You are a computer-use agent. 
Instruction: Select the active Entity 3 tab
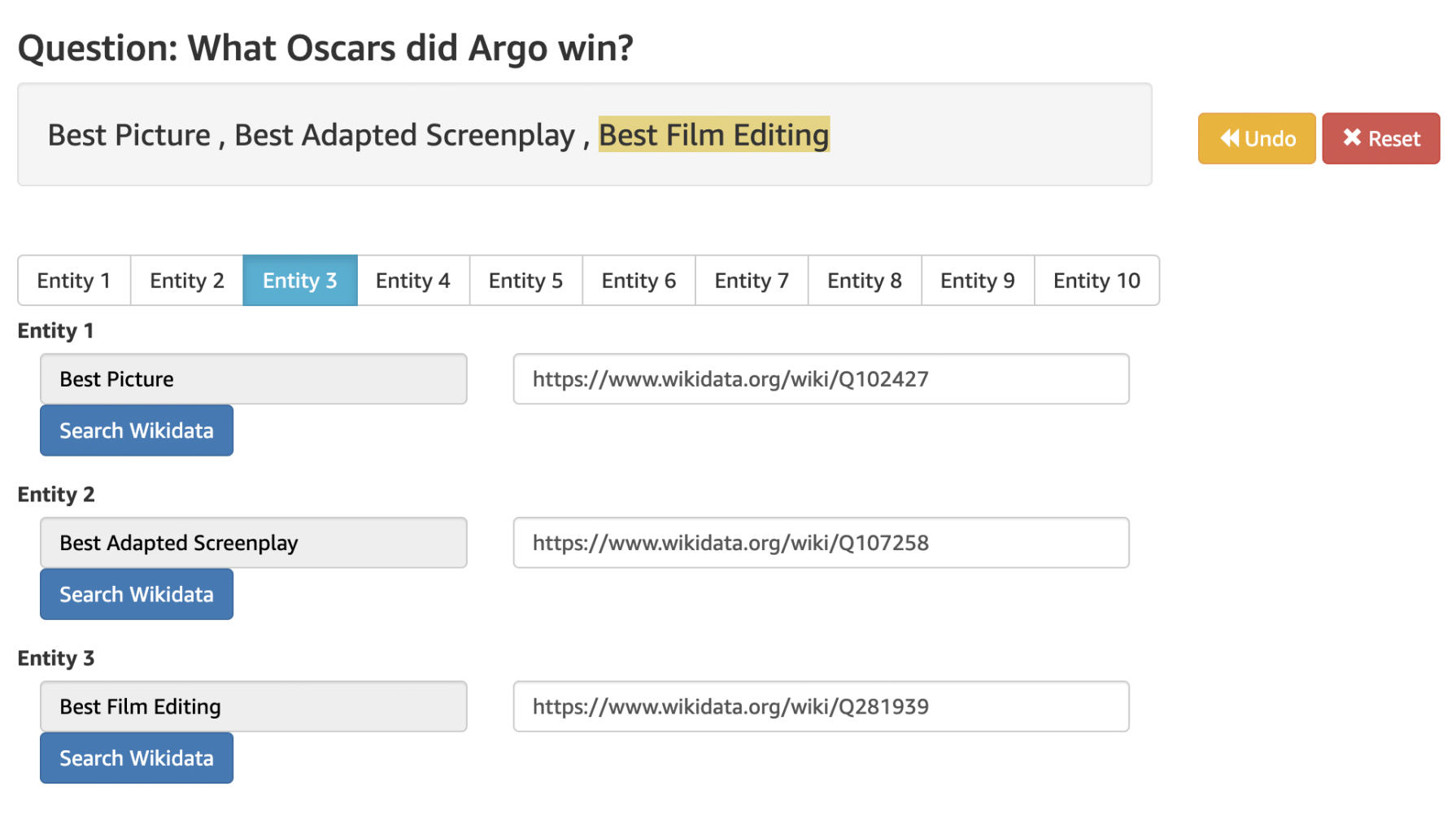click(x=299, y=281)
